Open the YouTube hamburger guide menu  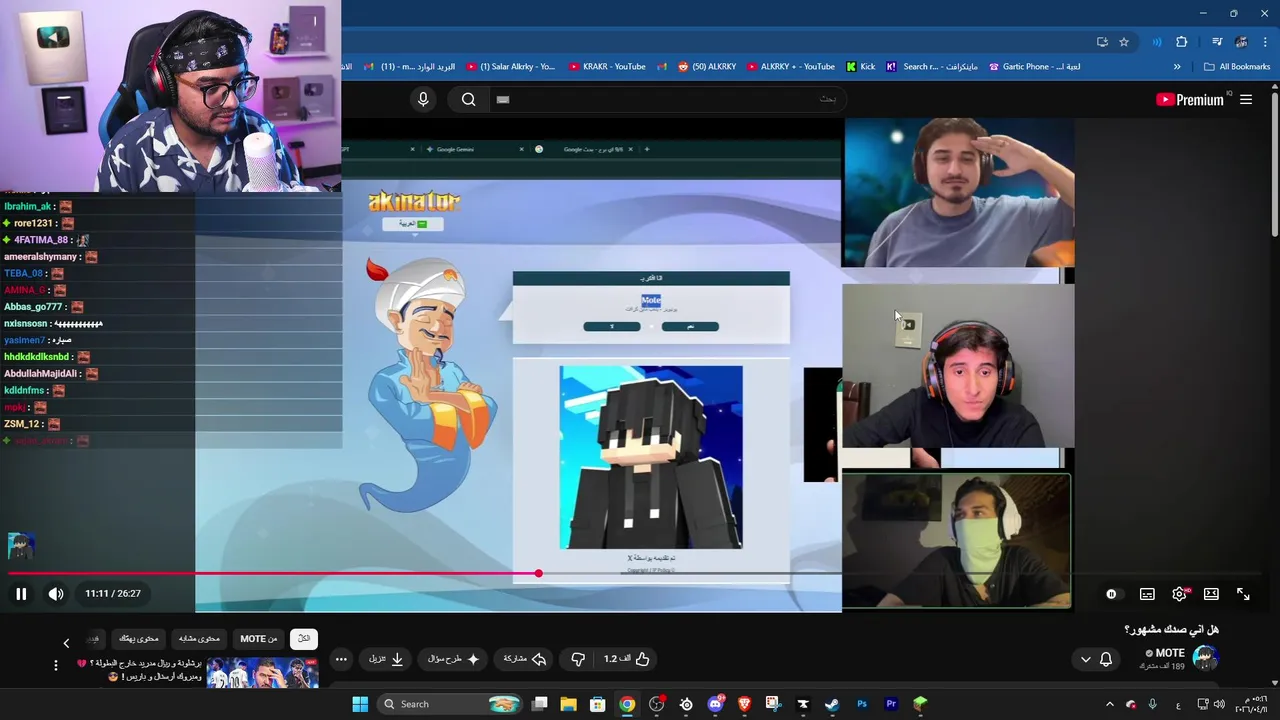[x=1246, y=99]
